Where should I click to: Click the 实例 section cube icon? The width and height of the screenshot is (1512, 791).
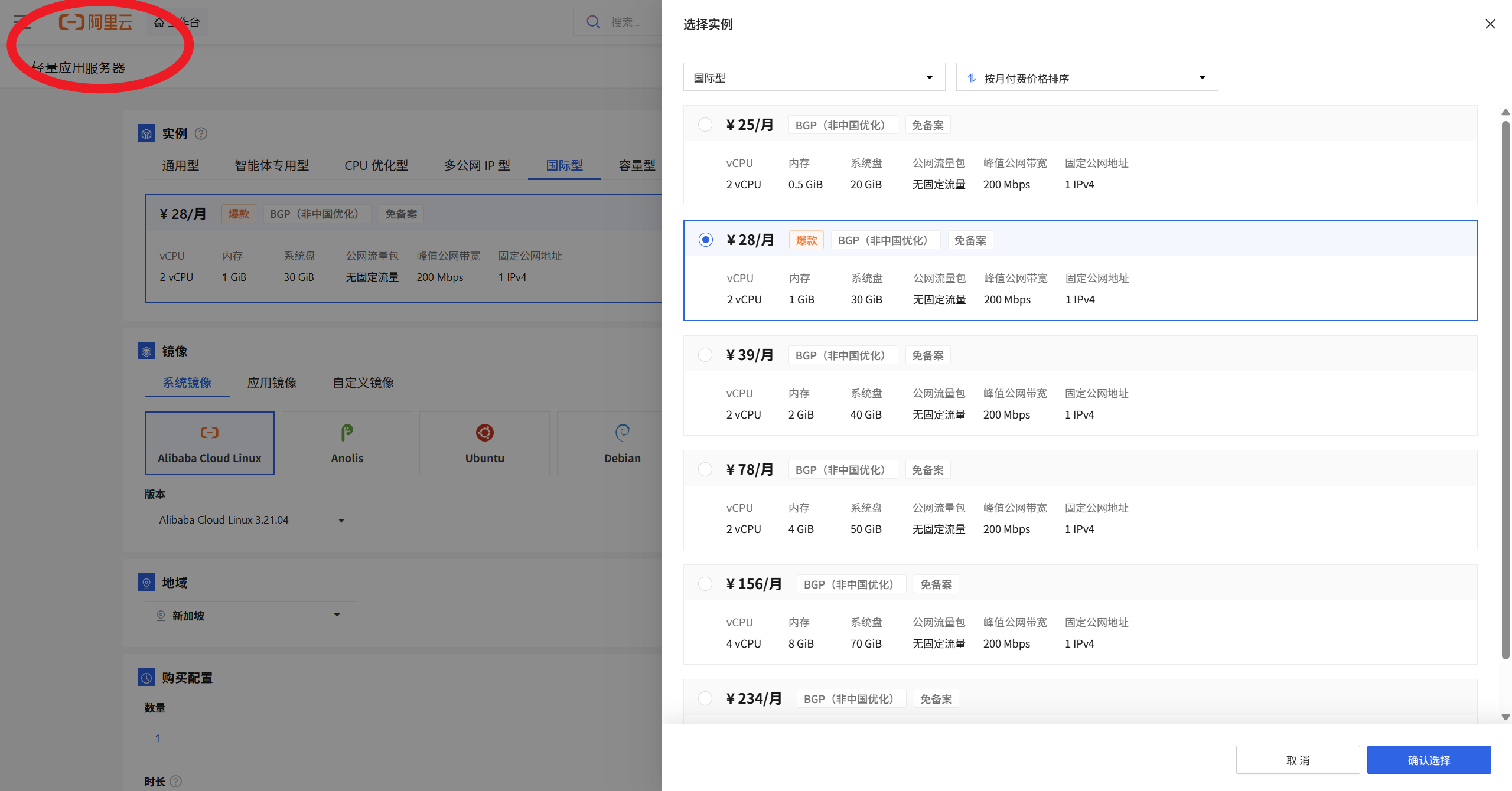click(x=146, y=133)
